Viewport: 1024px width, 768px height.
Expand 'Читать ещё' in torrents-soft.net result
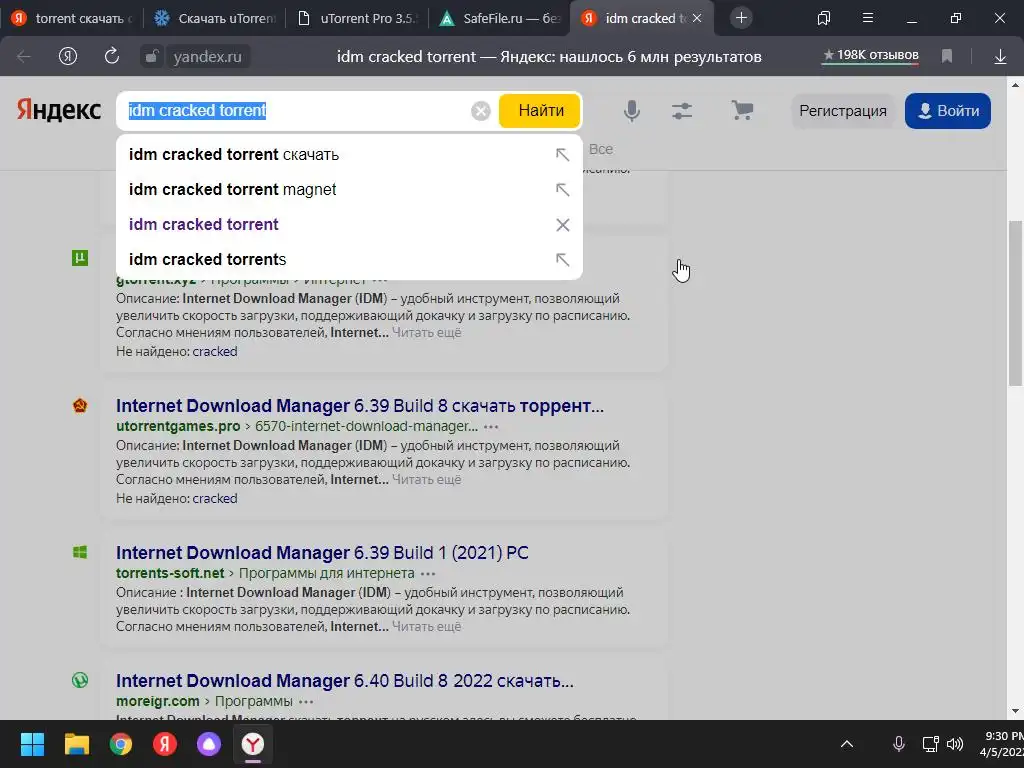[426, 626]
